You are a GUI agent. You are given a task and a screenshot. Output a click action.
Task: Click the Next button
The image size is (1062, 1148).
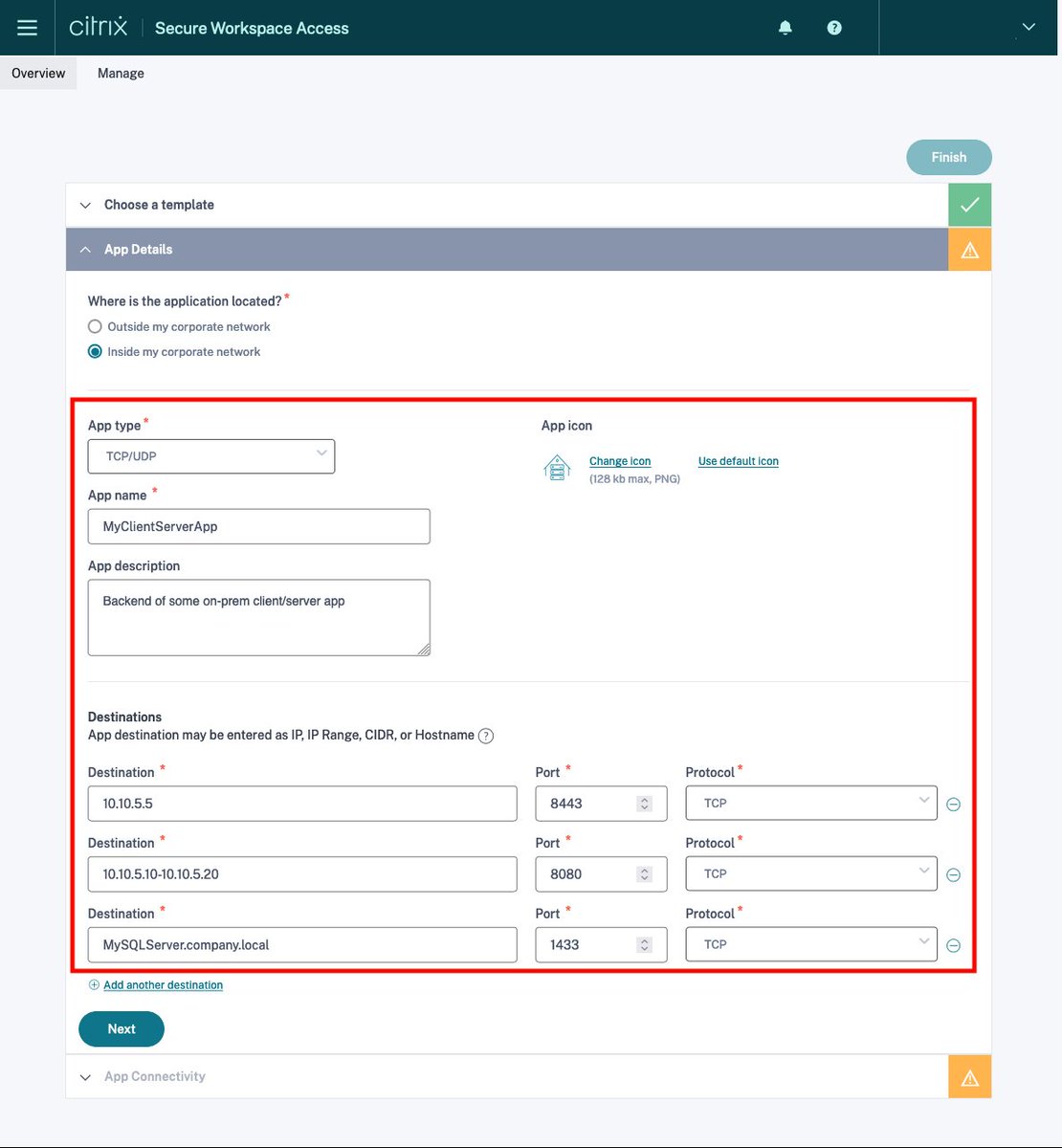tap(122, 1029)
